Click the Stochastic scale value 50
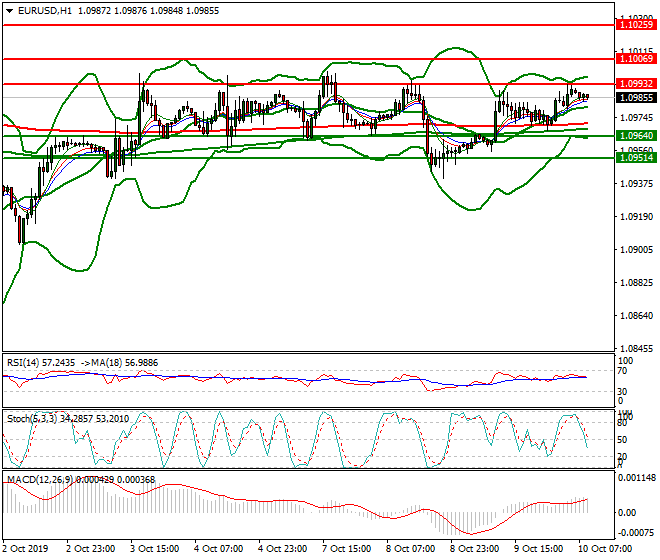Viewport: 660px width, 560px height. tap(622, 440)
